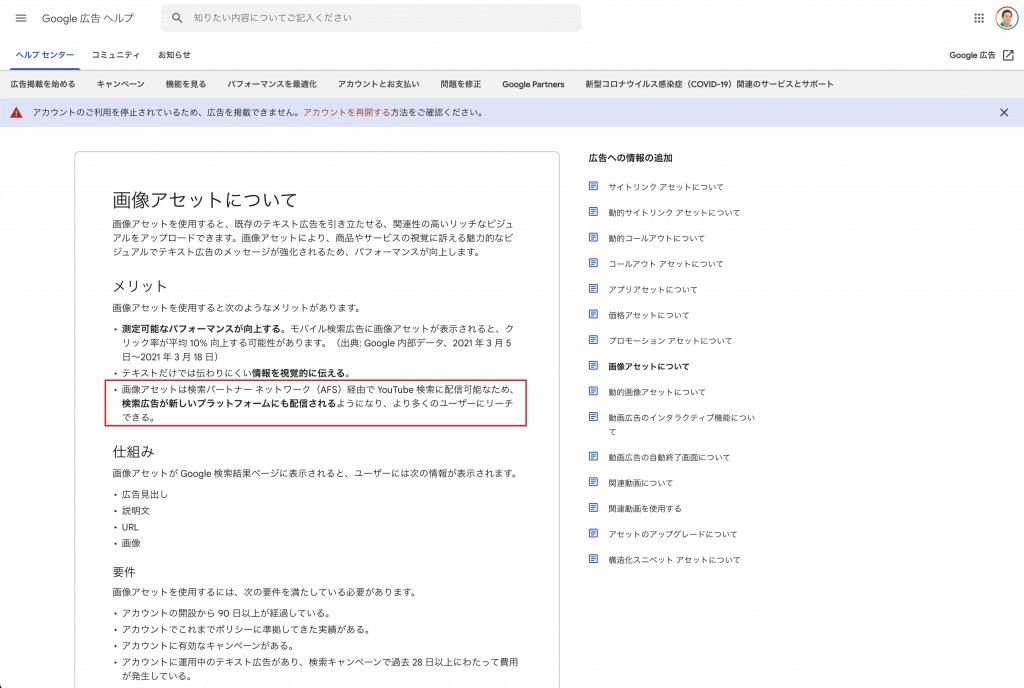The width and height of the screenshot is (1024, 688).
Task: Open 動画広告のインタラクティブ機能について article
Action: point(682,424)
